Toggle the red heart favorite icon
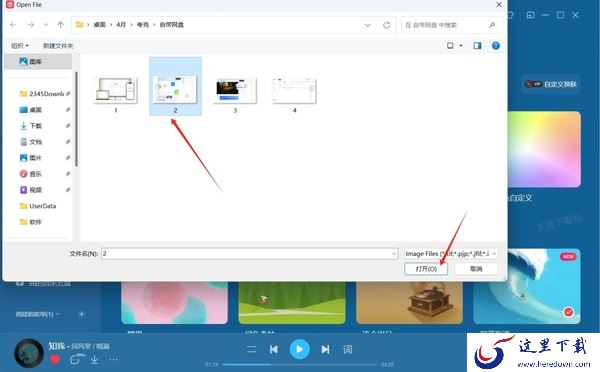The height and width of the screenshot is (372, 600). click(x=55, y=359)
